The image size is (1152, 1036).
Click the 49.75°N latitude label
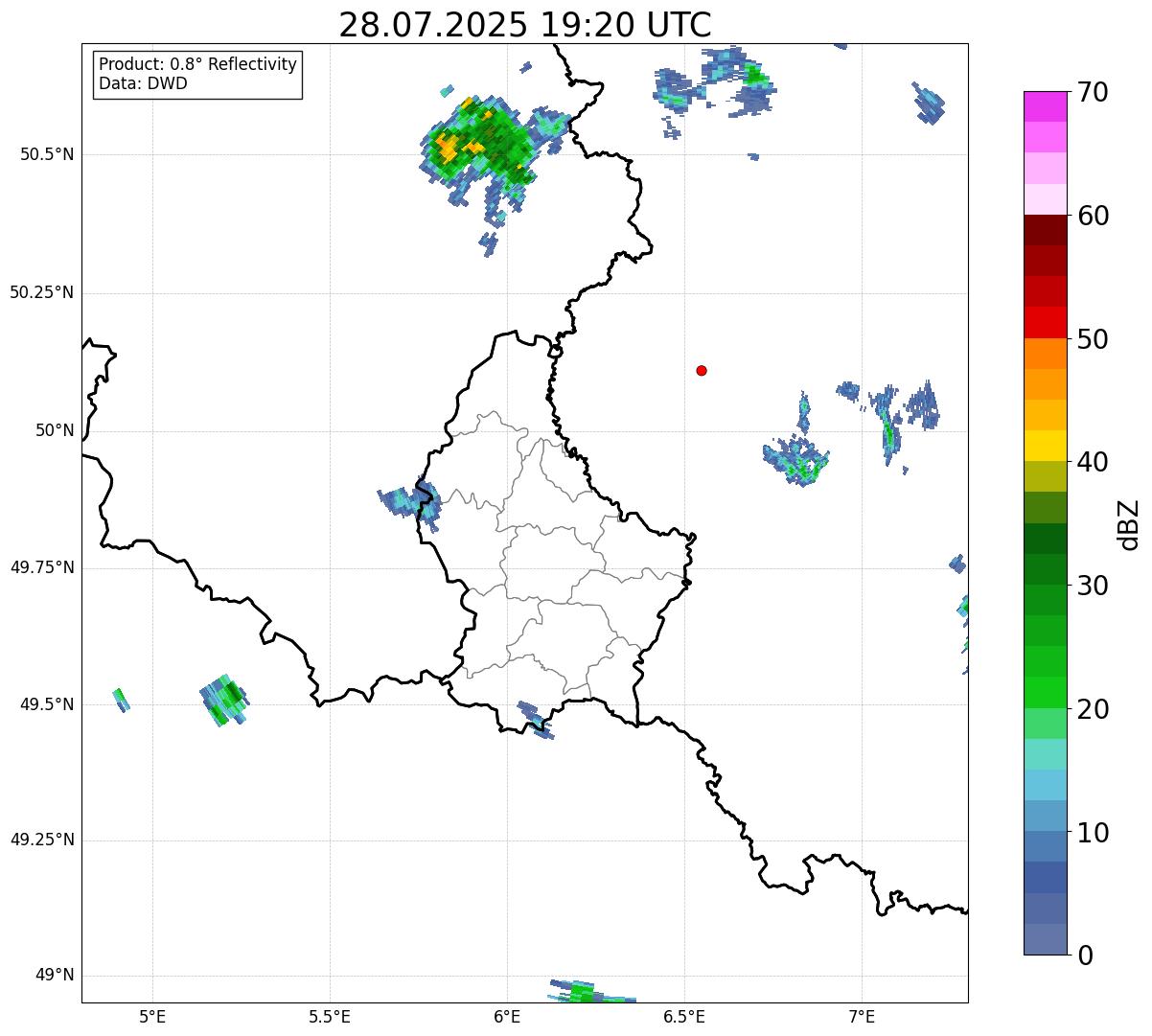coord(42,567)
